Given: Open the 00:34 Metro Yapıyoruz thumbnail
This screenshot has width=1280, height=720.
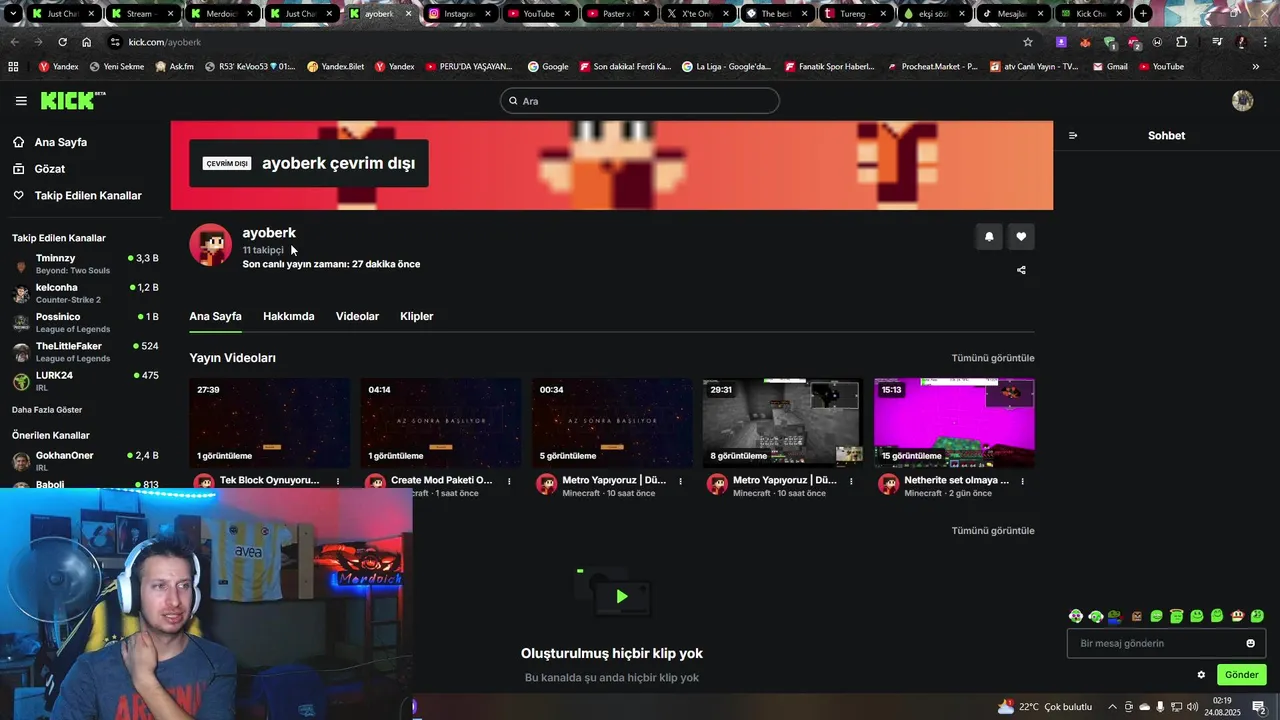Looking at the screenshot, I should coord(612,423).
